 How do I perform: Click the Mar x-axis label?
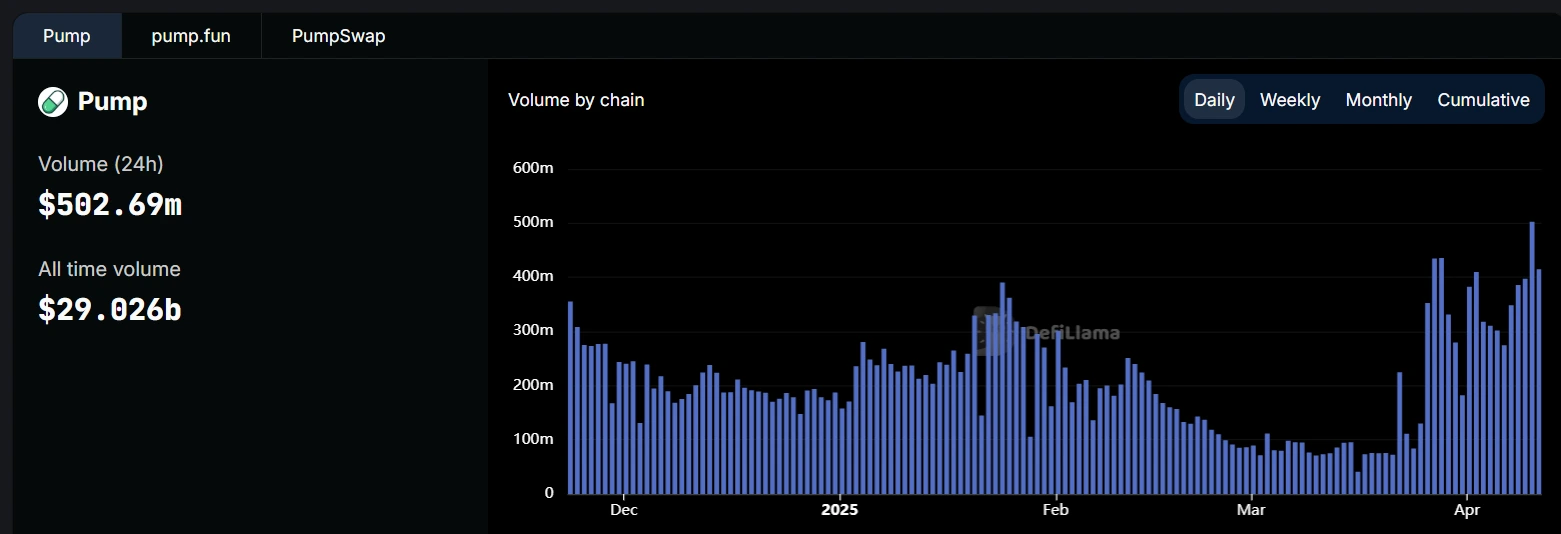point(1251,510)
